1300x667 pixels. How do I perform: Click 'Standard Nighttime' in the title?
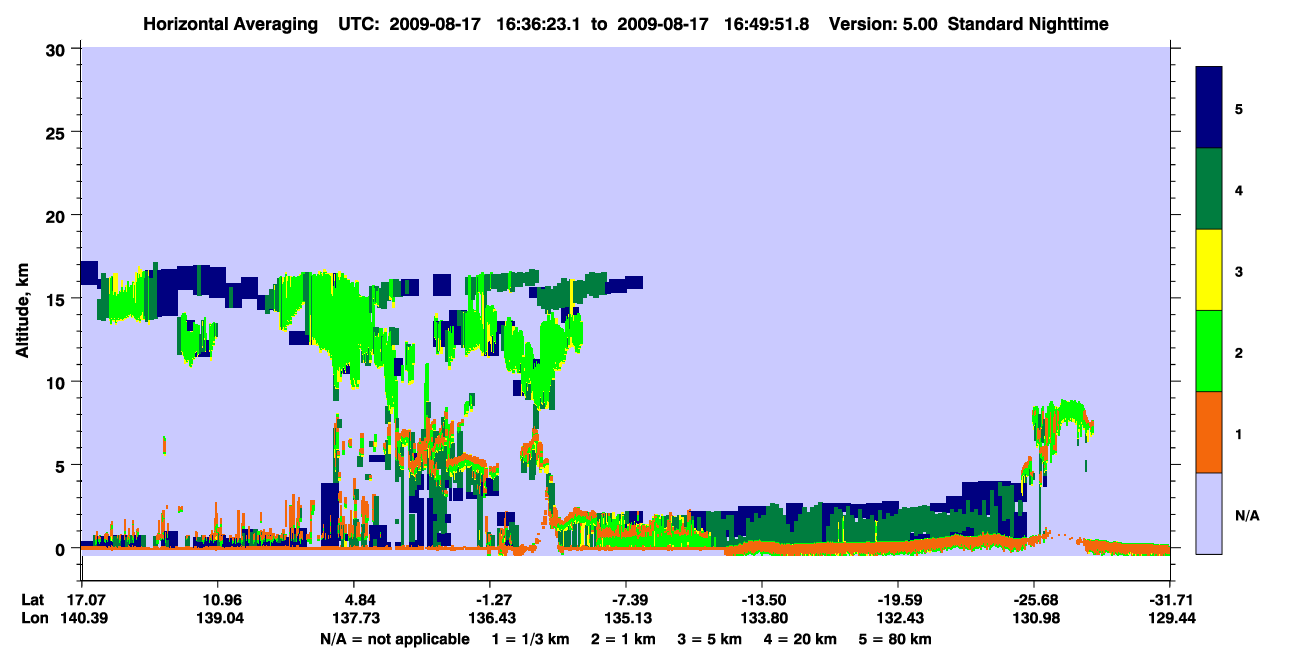tap(1028, 23)
